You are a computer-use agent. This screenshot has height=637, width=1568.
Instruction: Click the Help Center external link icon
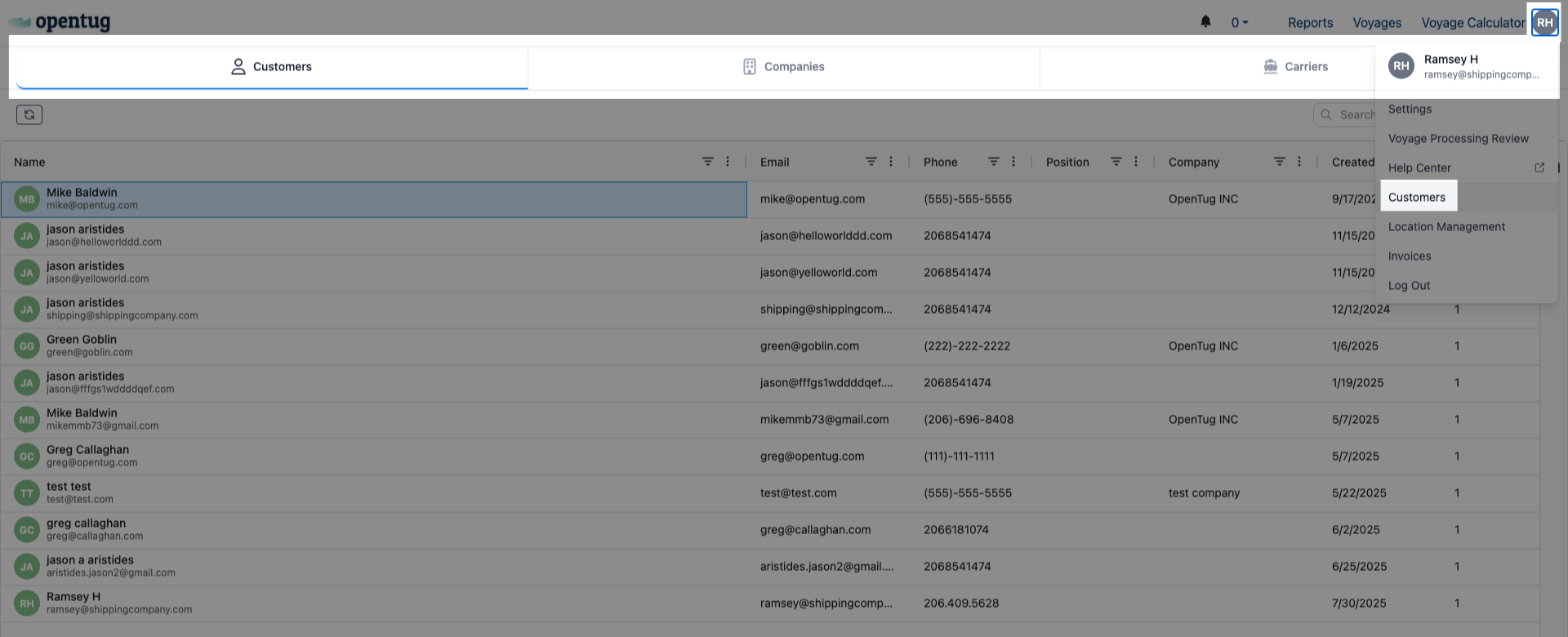click(1539, 168)
